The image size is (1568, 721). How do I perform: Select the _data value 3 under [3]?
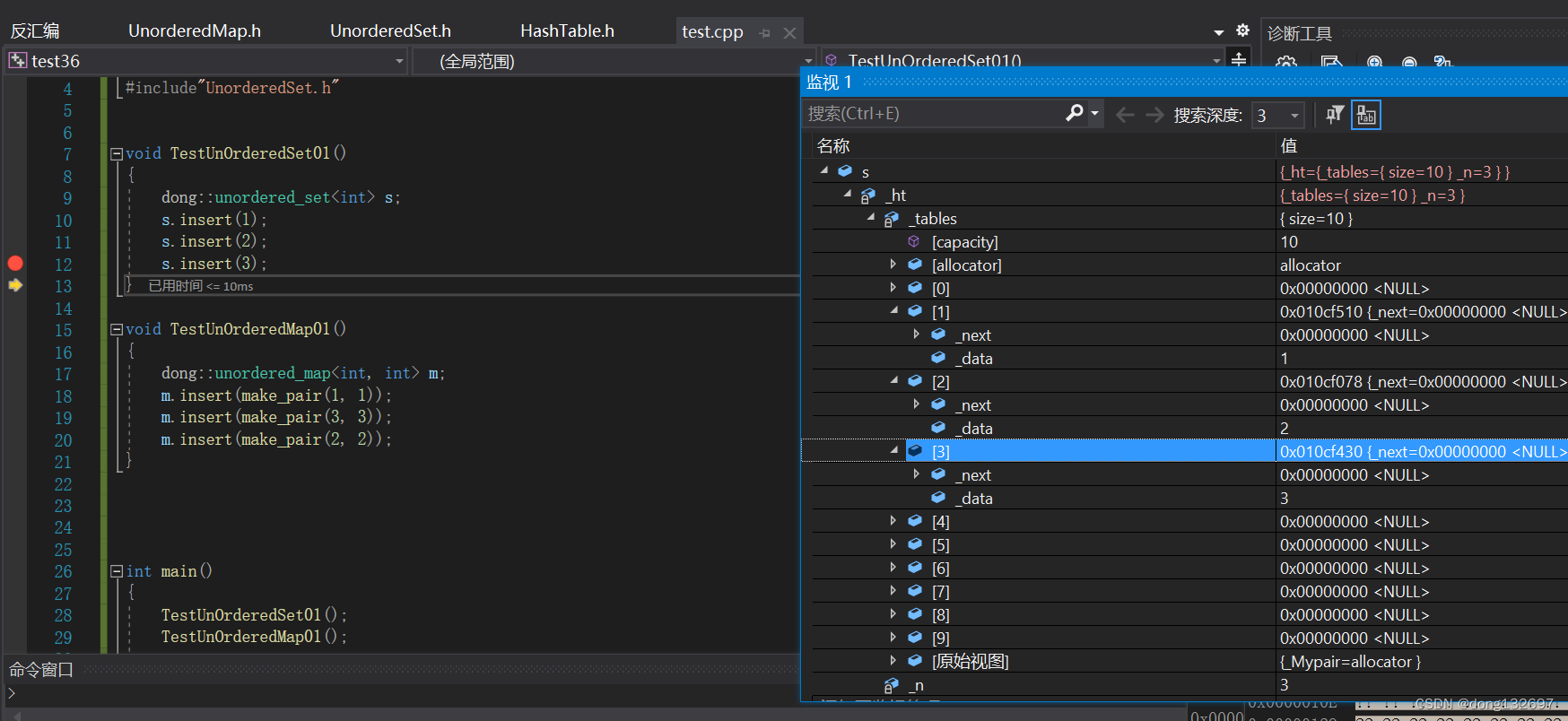[1285, 499]
